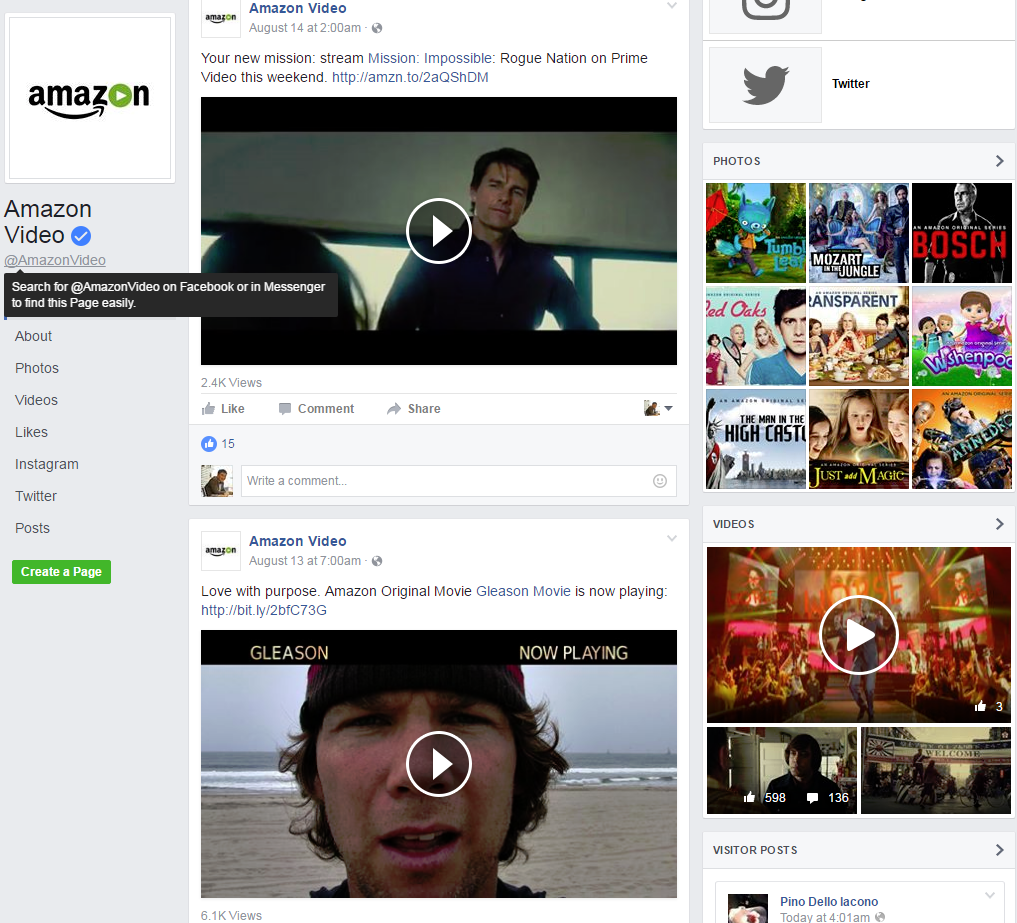Viewport: 1017px width, 923px height.
Task: Click the August 14 at 2:00am timestamp
Action: [305, 28]
